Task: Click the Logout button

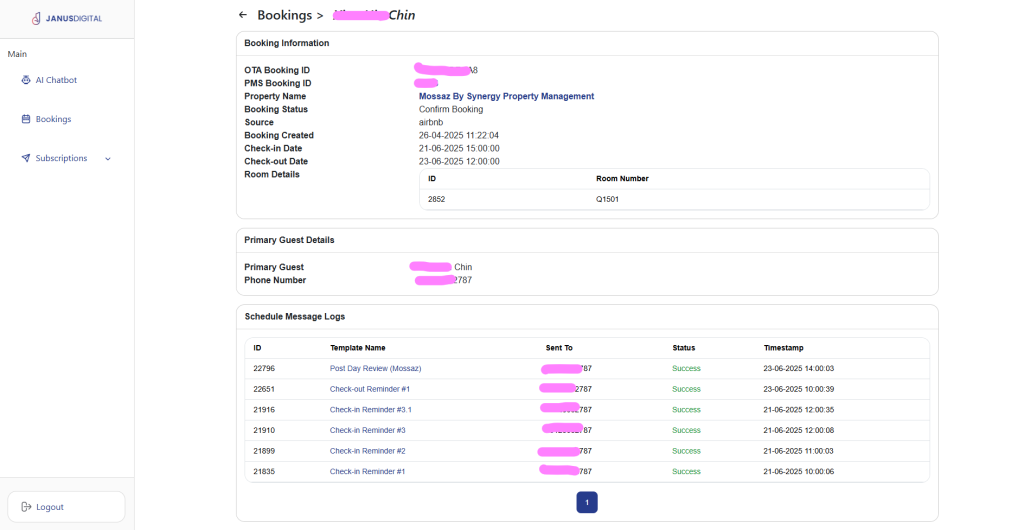Action: click(x=66, y=507)
